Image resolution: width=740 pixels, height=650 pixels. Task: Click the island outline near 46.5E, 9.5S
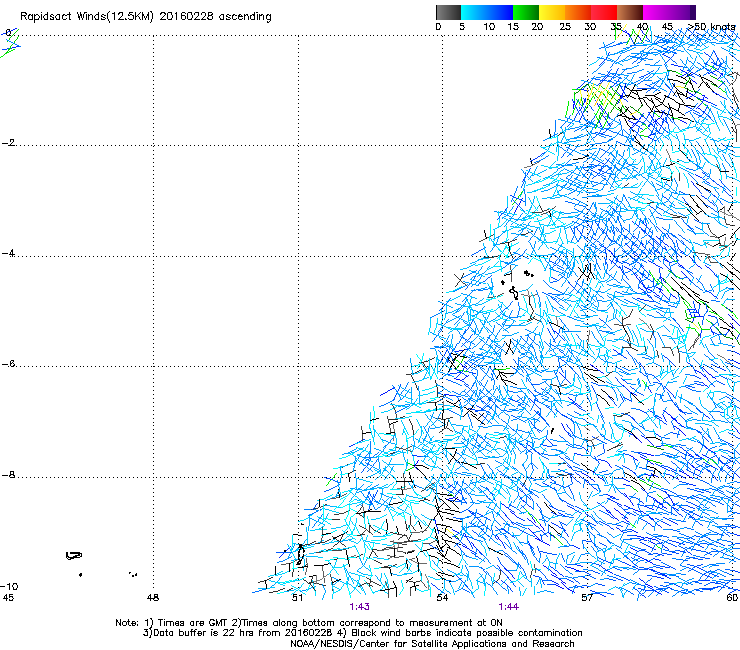click(74, 556)
